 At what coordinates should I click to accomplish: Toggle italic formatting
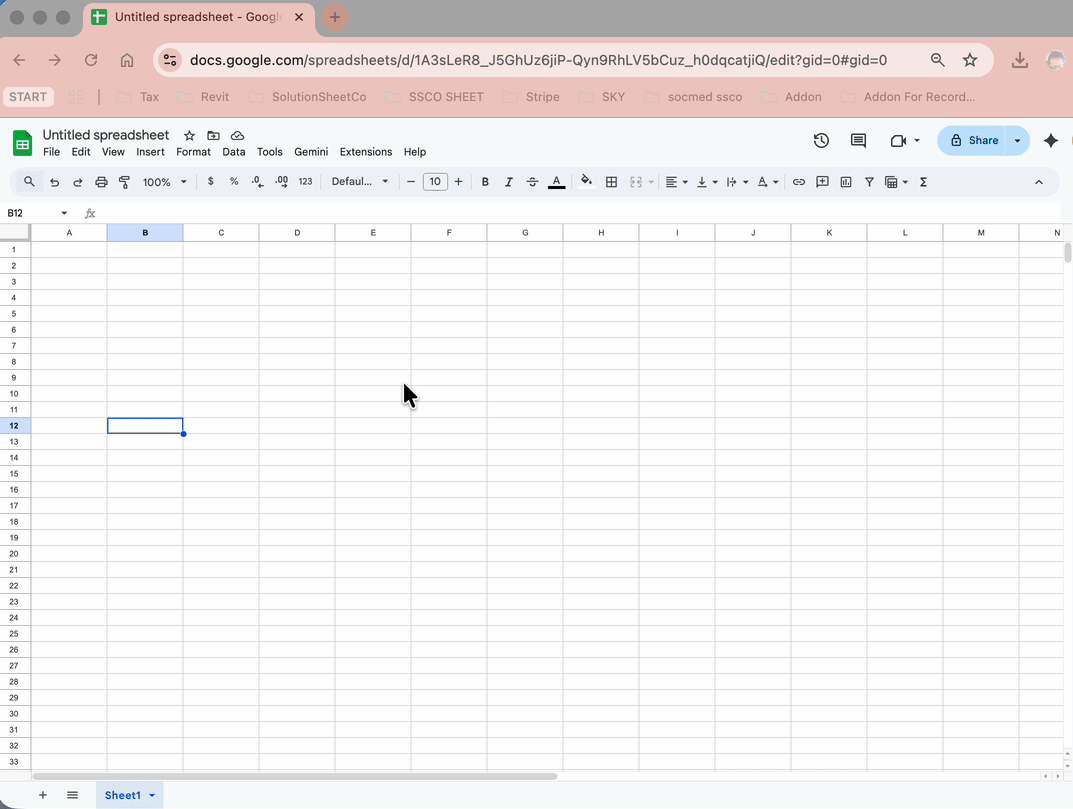(x=509, y=182)
